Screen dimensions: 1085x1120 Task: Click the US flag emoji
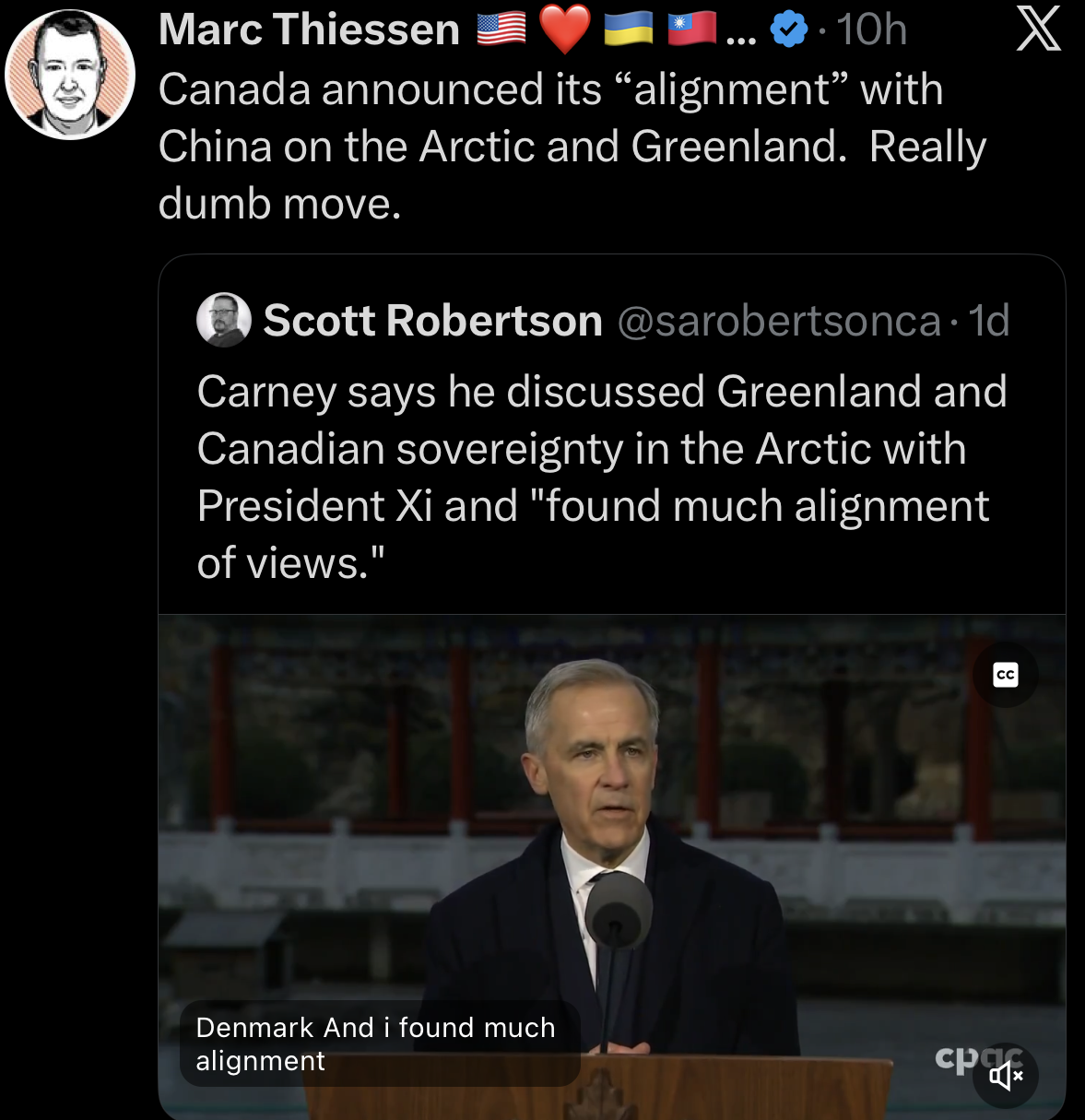501,29
